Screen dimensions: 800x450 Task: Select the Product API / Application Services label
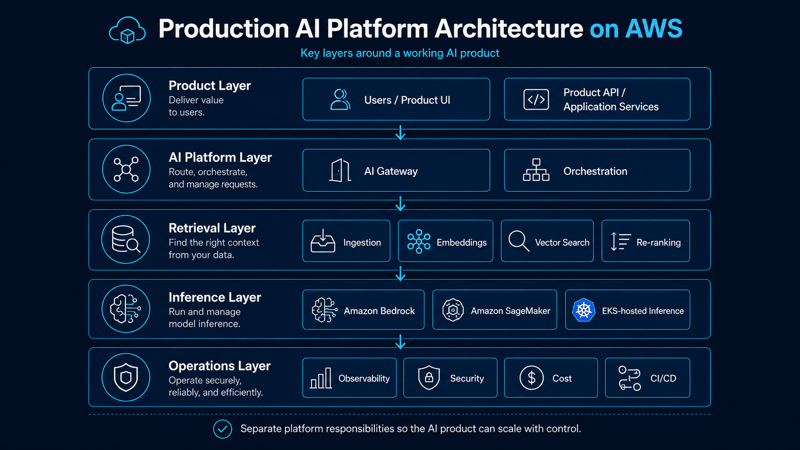pos(611,99)
